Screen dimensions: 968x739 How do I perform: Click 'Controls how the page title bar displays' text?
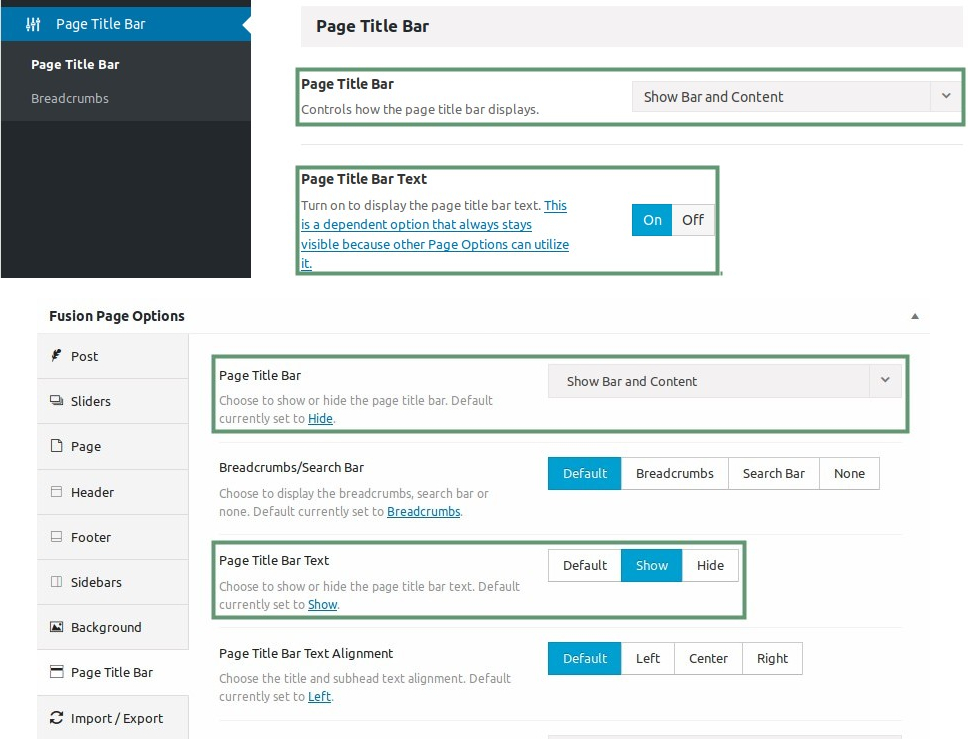tap(420, 109)
